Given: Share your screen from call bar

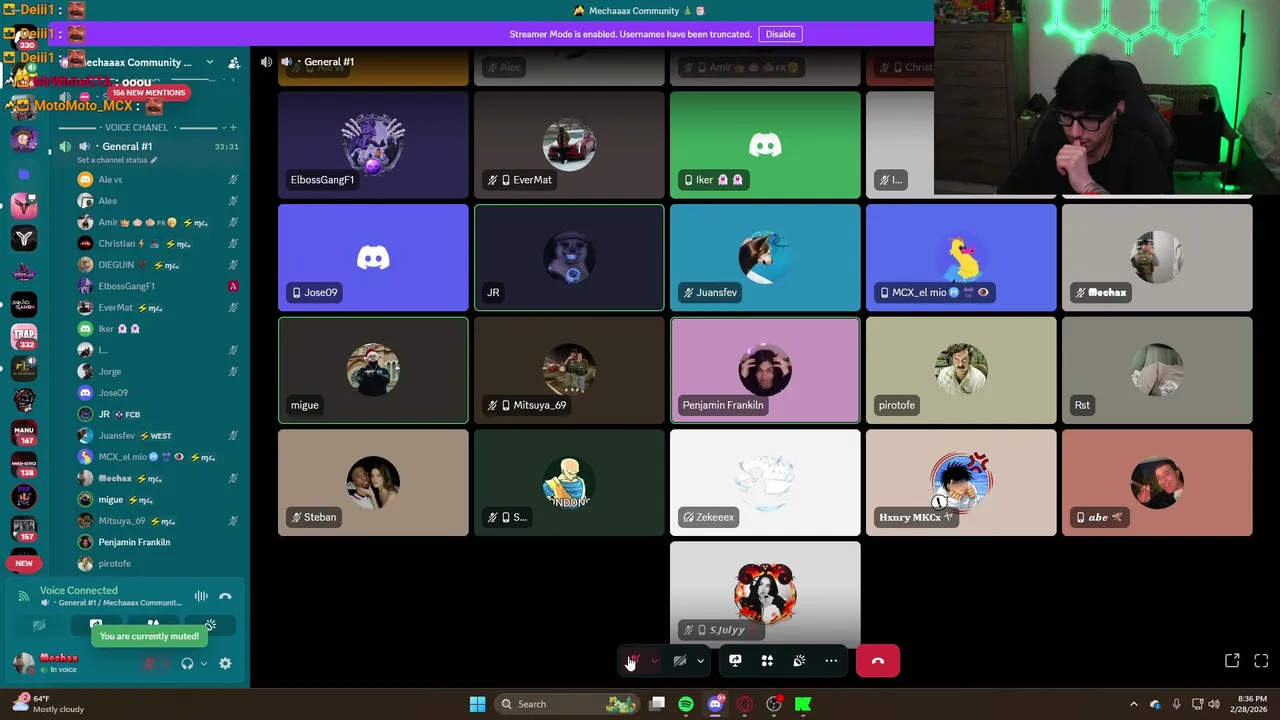Looking at the screenshot, I should (735, 661).
